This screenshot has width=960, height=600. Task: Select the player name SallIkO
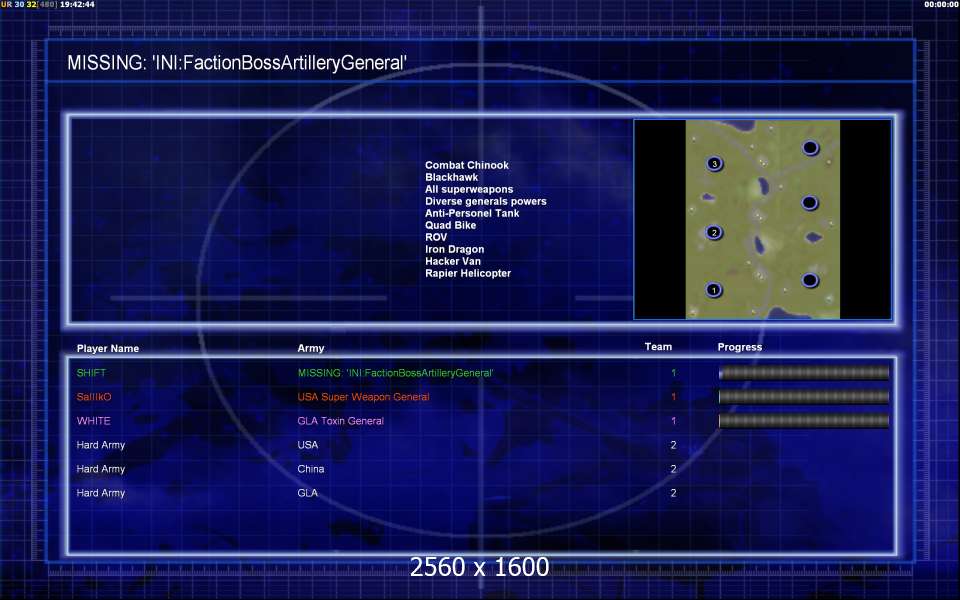94,397
